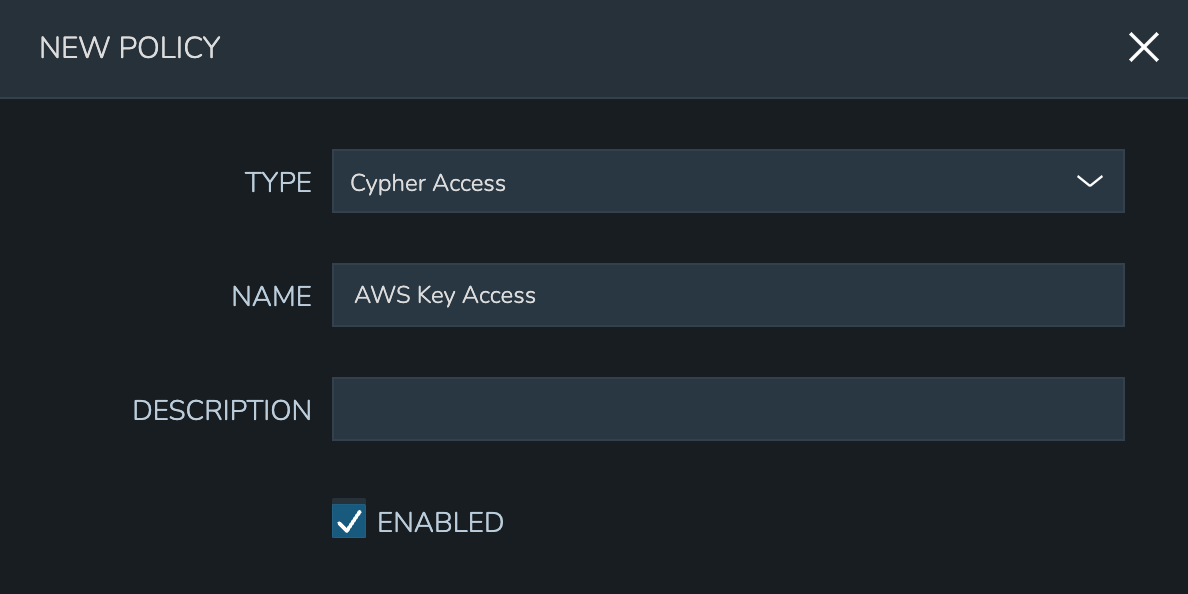The image size is (1188, 594).
Task: Uncheck the checkmark box to disable policy
Action: (349, 521)
